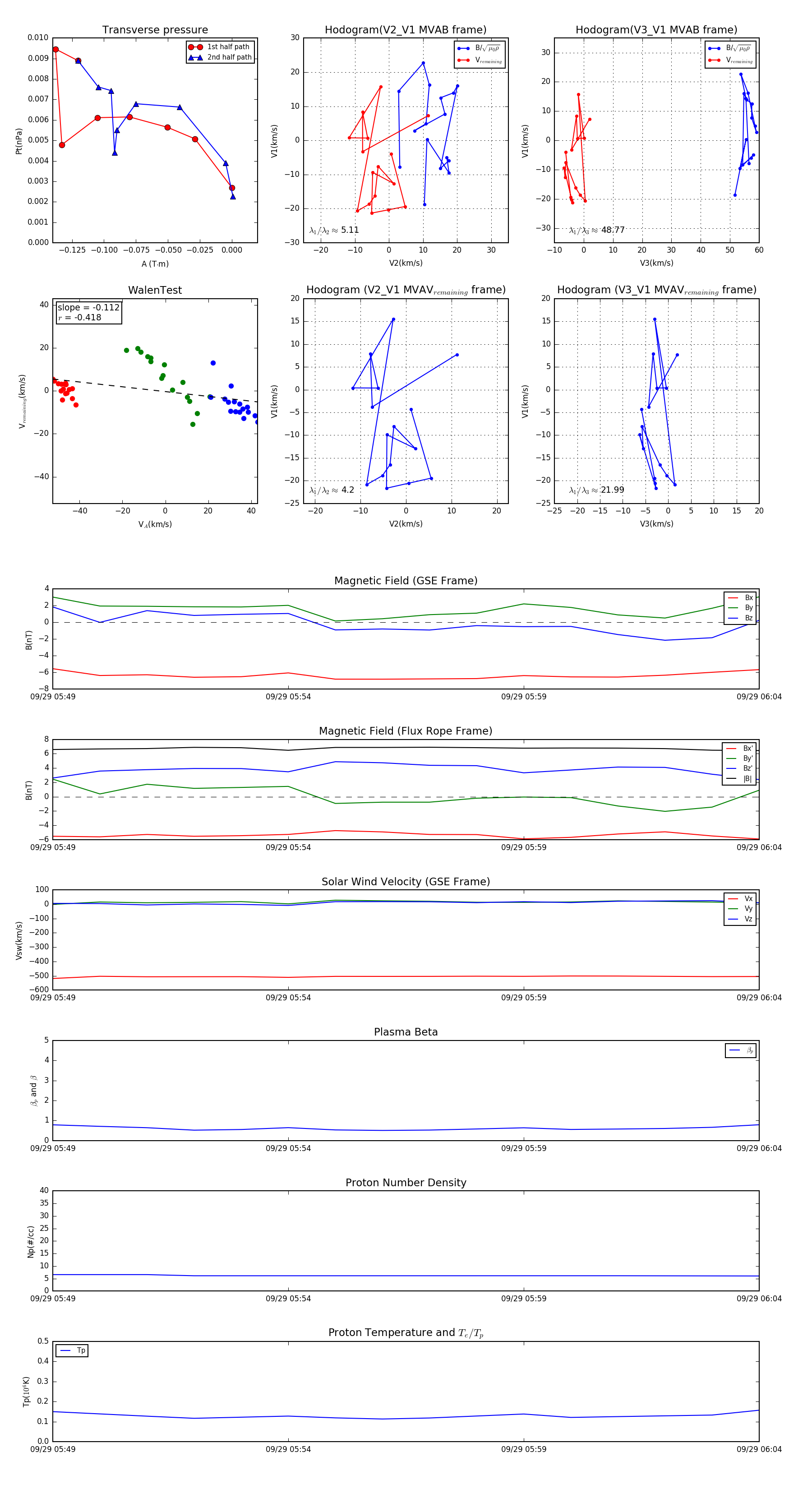
Task: Click the 'r = -0.418' correlation text
Action: coord(80,317)
